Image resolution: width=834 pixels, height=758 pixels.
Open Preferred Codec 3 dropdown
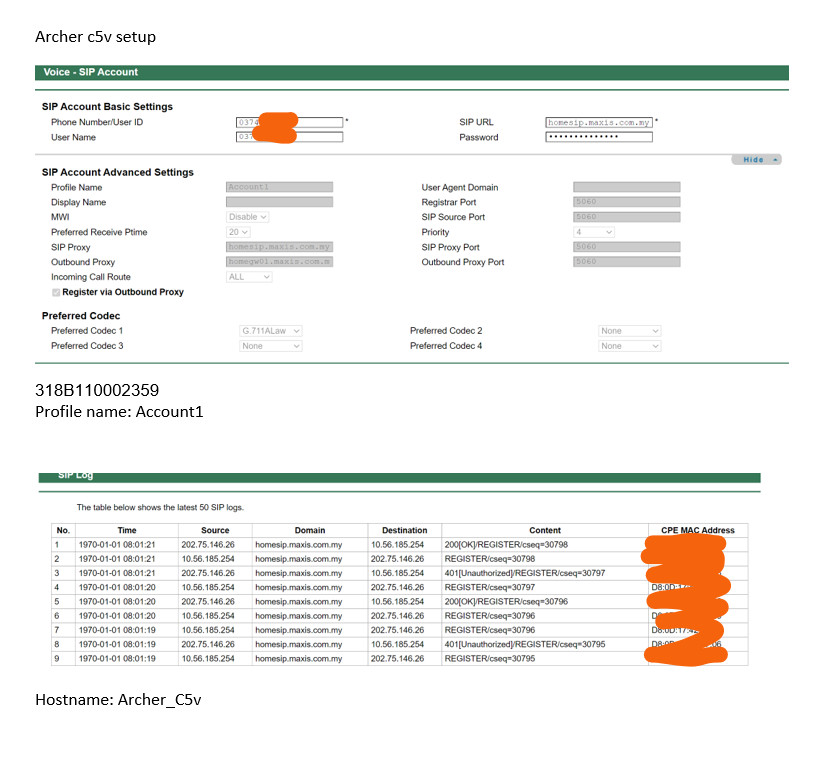(x=271, y=346)
